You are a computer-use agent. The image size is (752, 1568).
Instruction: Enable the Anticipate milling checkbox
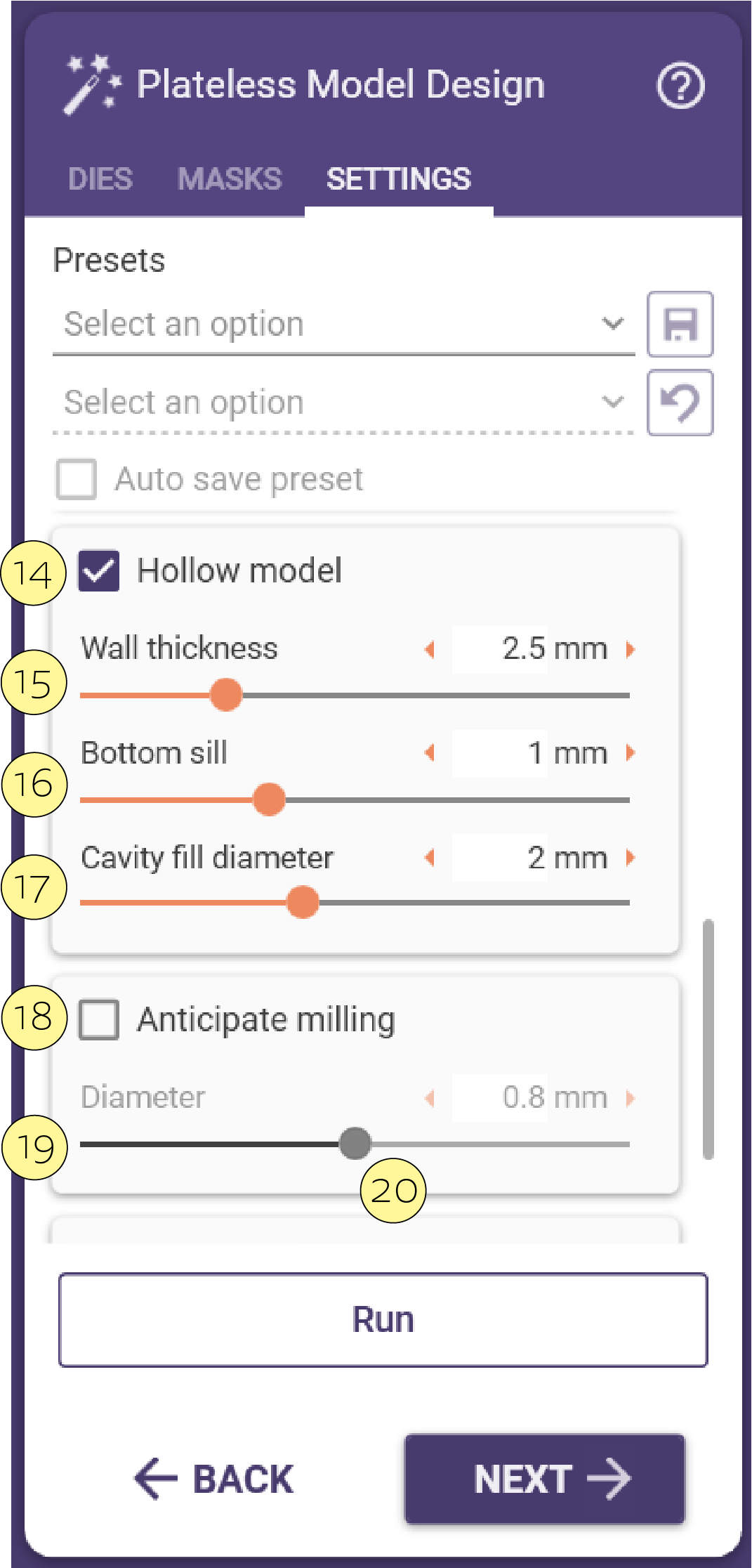coord(98,1019)
